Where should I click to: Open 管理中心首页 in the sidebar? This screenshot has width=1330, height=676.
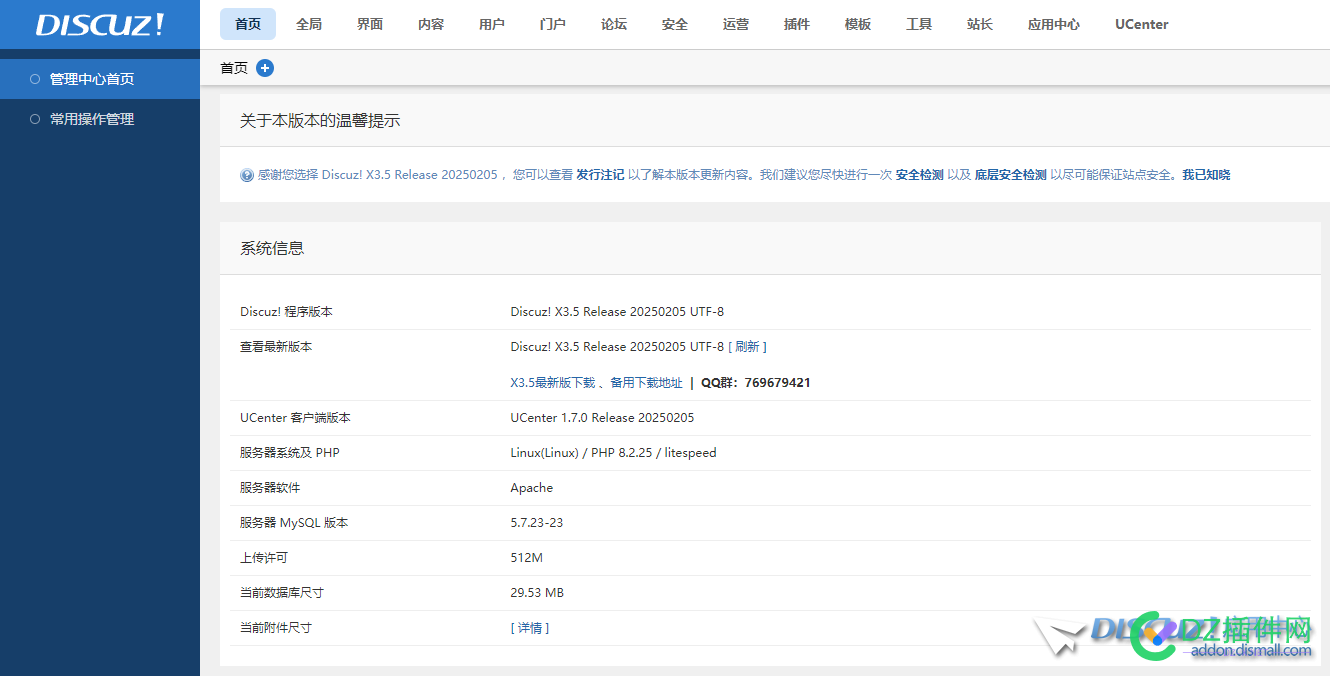[x=92, y=79]
